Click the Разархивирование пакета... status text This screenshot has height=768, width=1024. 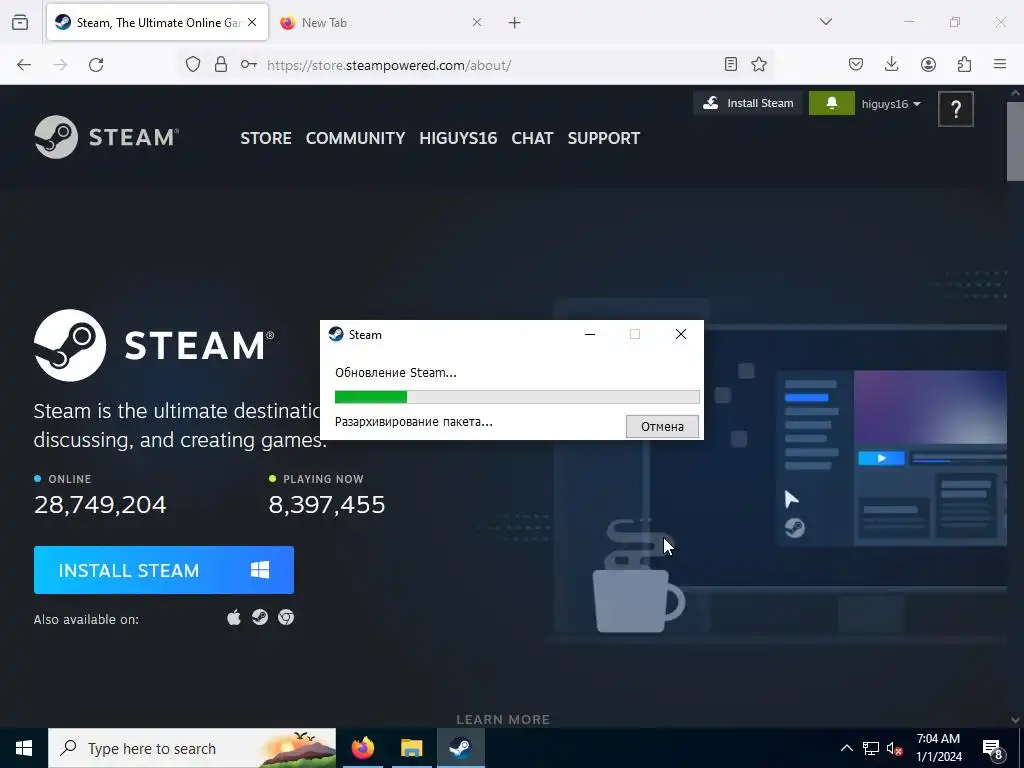tap(413, 422)
